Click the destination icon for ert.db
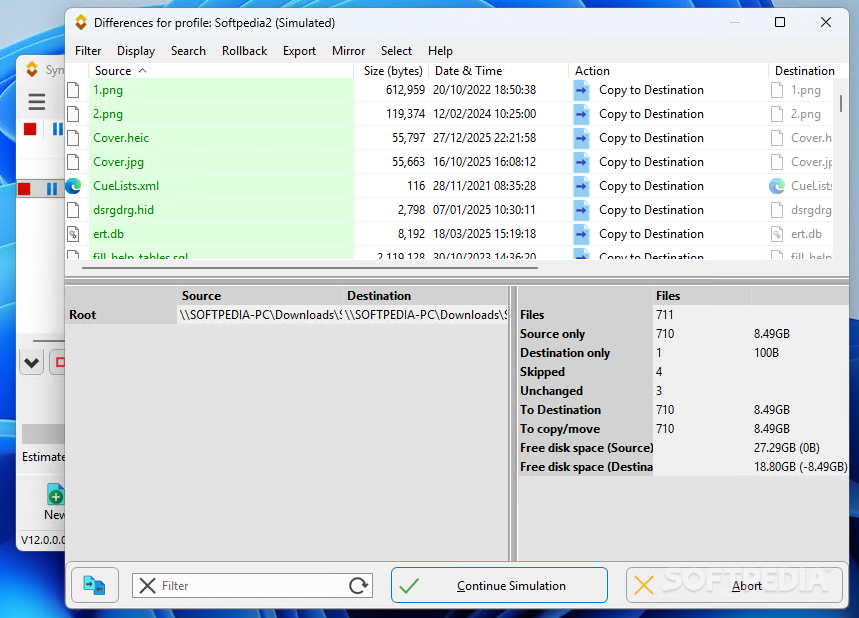This screenshot has height=618, width=859. 777,234
